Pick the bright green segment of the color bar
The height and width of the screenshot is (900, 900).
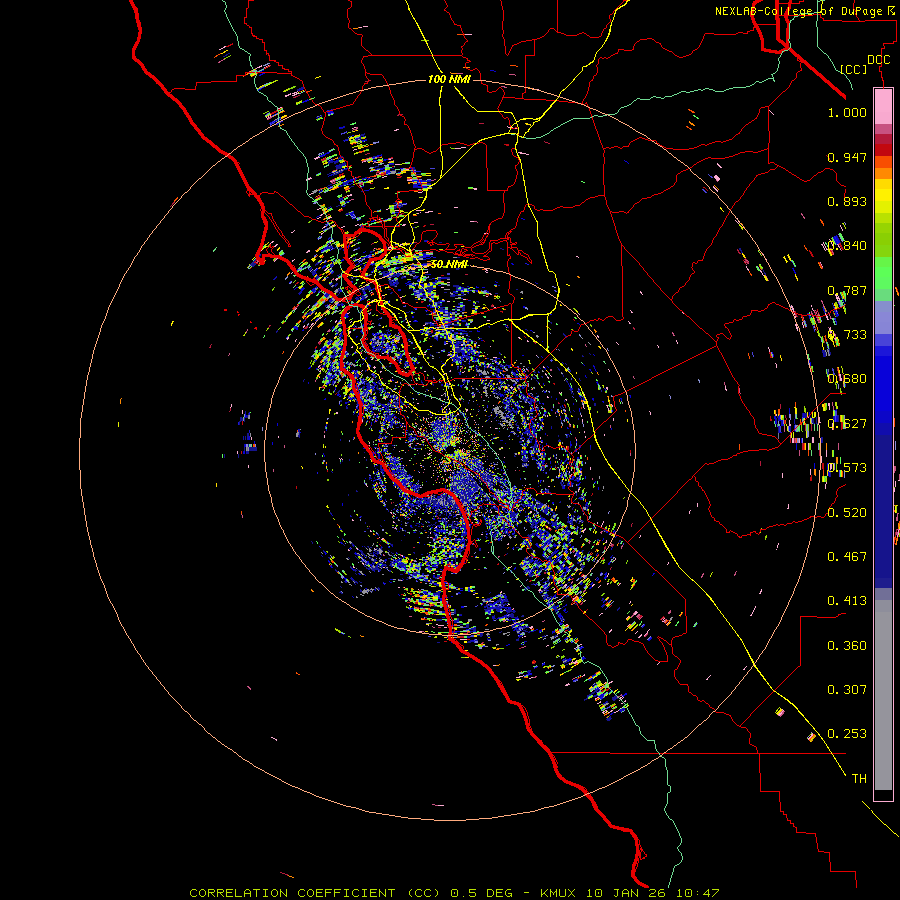pyautogui.click(x=883, y=273)
